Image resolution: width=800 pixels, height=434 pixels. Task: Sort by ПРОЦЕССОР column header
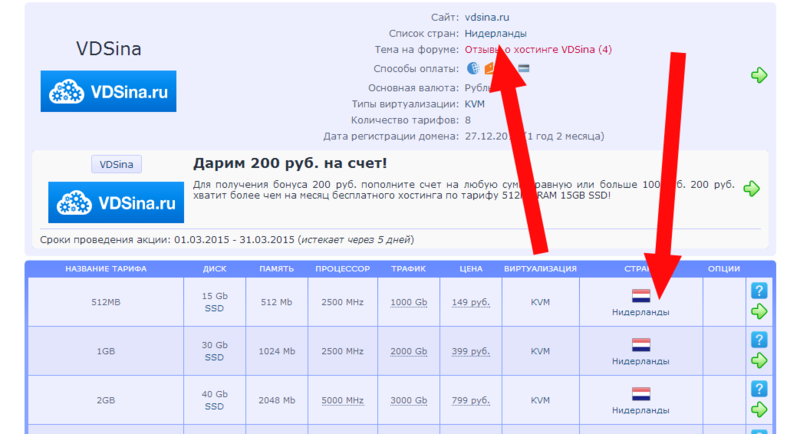(x=342, y=269)
